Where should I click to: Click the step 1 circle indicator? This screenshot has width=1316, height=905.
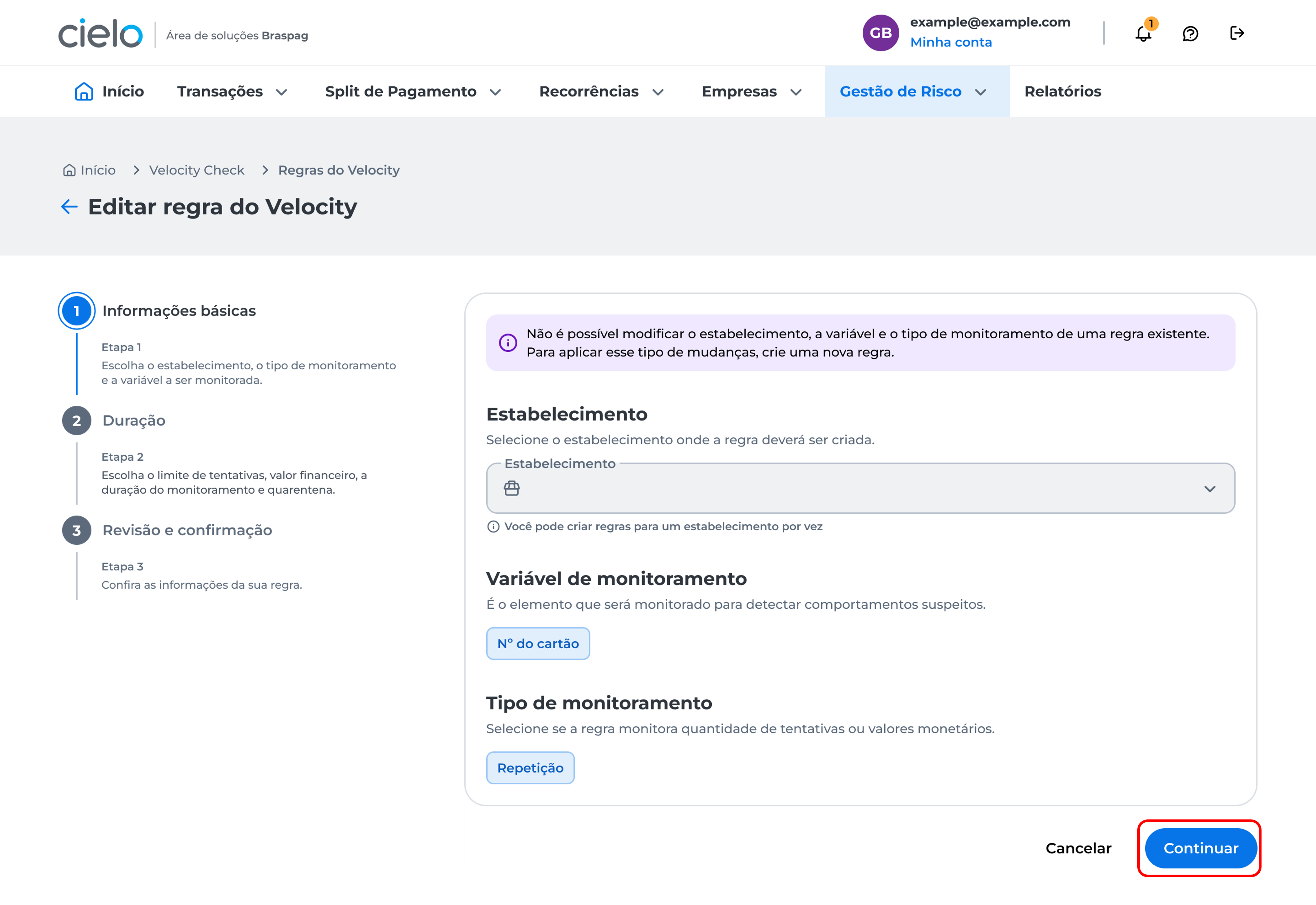tap(76, 311)
